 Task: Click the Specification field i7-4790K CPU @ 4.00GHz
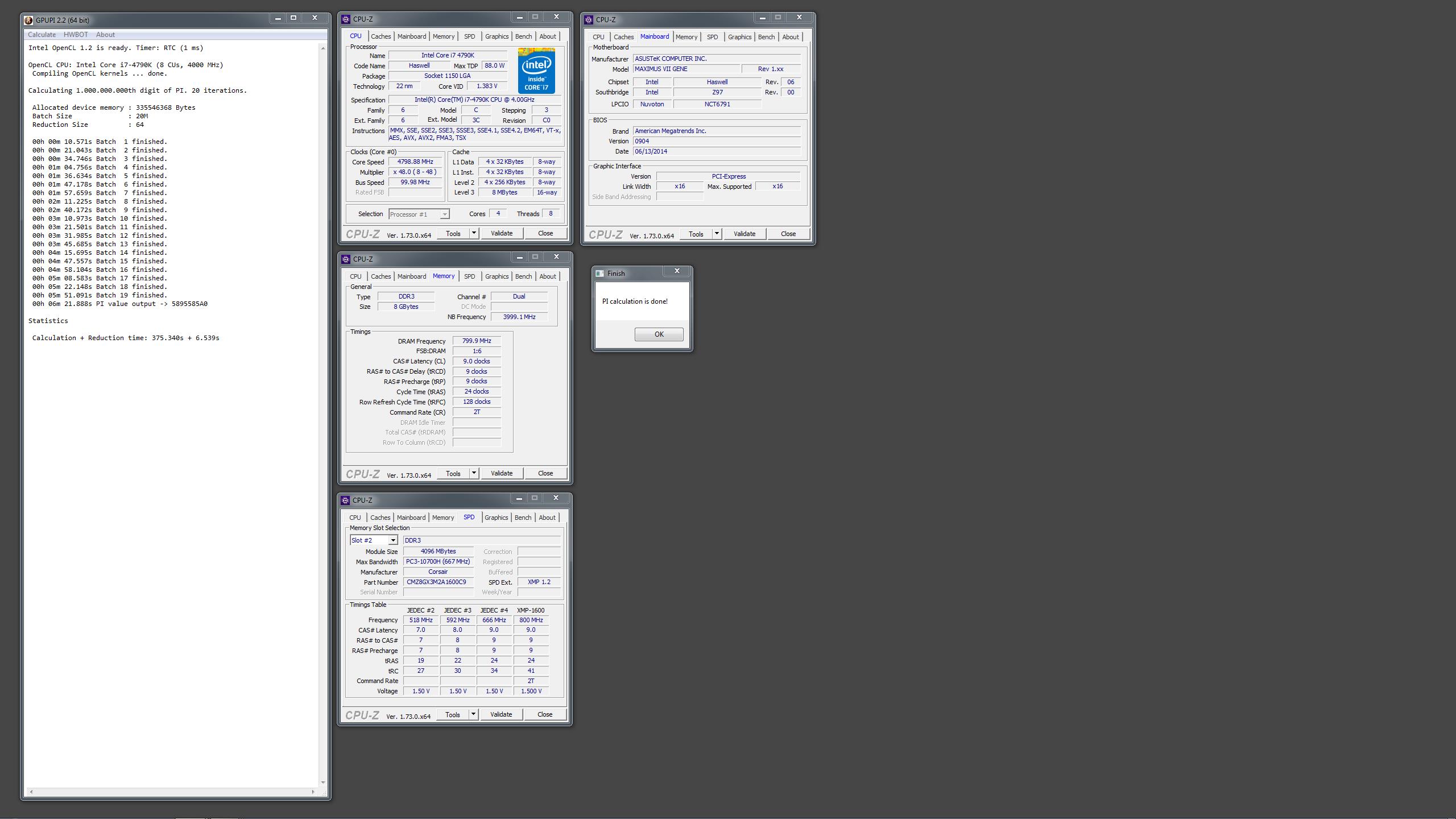(x=474, y=100)
